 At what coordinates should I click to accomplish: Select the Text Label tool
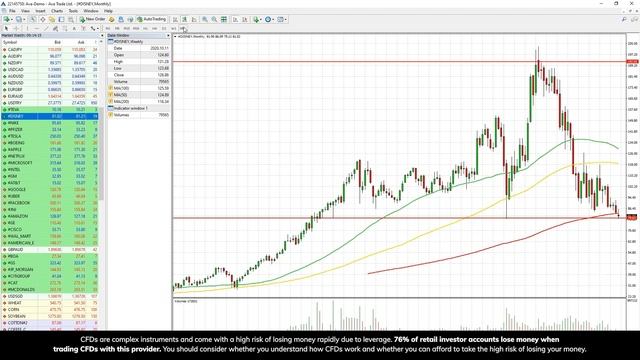[84, 28]
